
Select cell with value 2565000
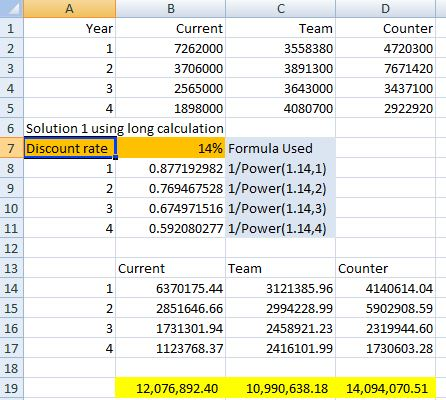pyautogui.click(x=171, y=88)
